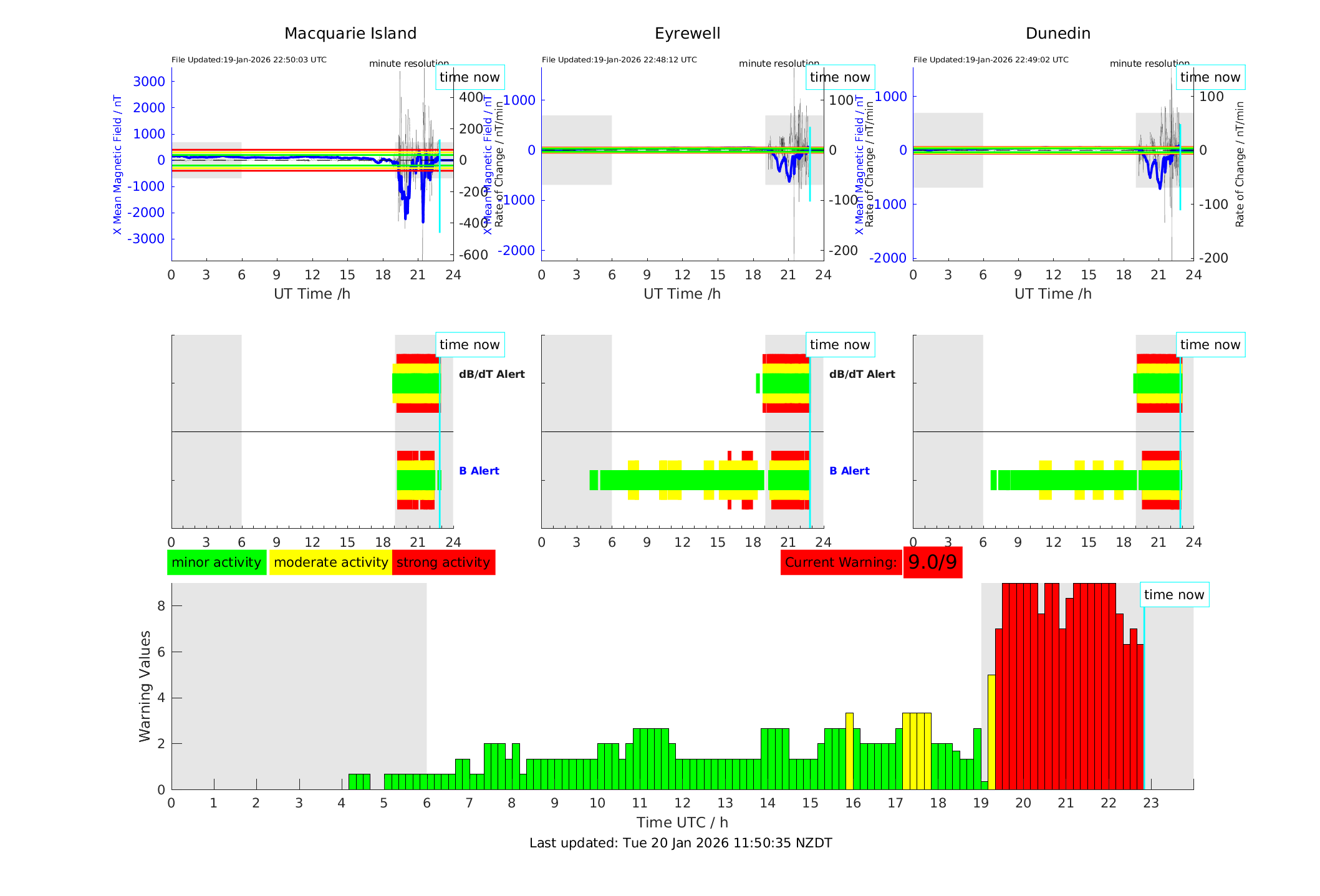Click UT Time /h label under Eyrewell plot

point(682,294)
